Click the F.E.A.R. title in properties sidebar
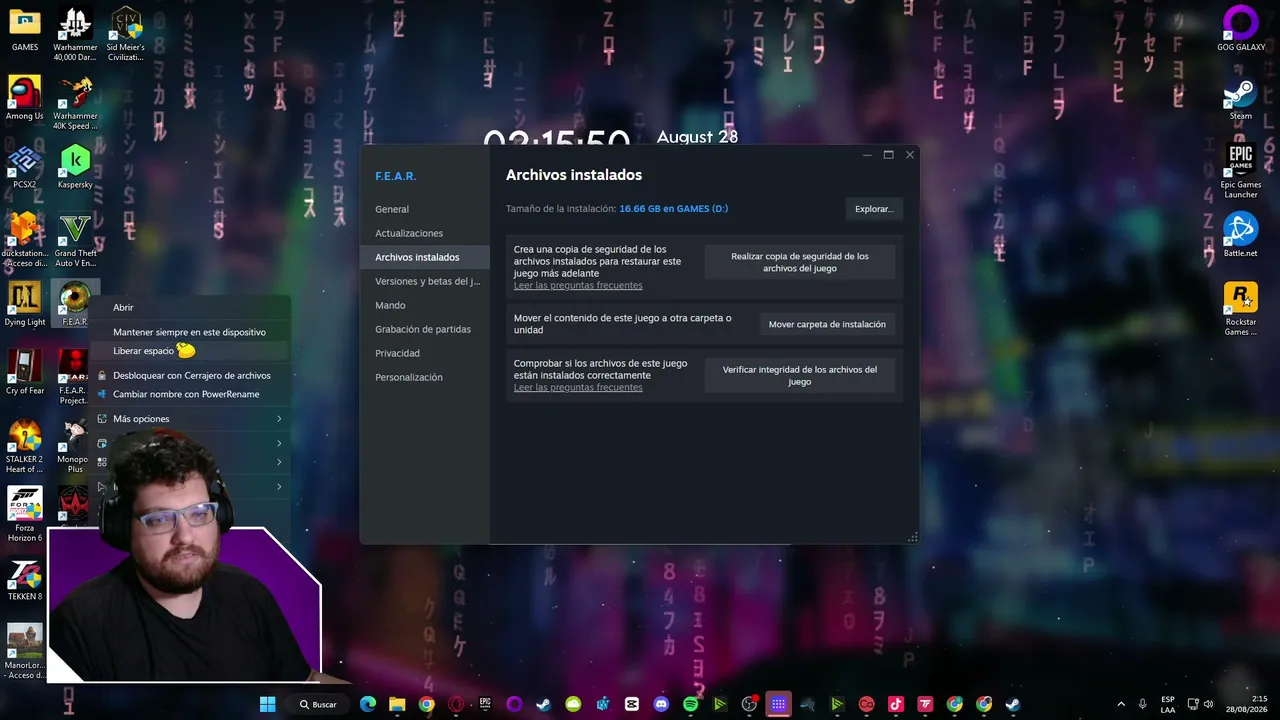Screen dimensions: 1280x720 tap(396, 176)
